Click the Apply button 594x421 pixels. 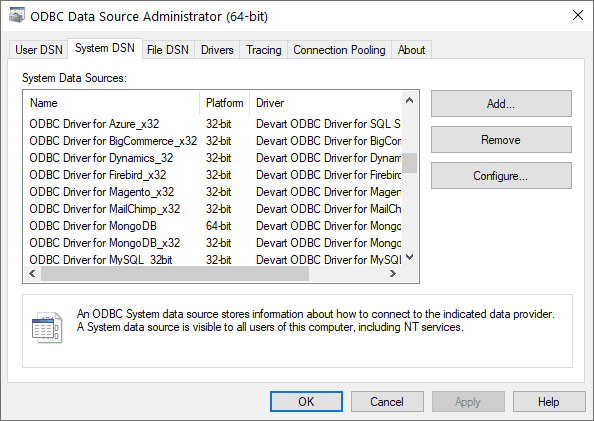click(x=468, y=401)
